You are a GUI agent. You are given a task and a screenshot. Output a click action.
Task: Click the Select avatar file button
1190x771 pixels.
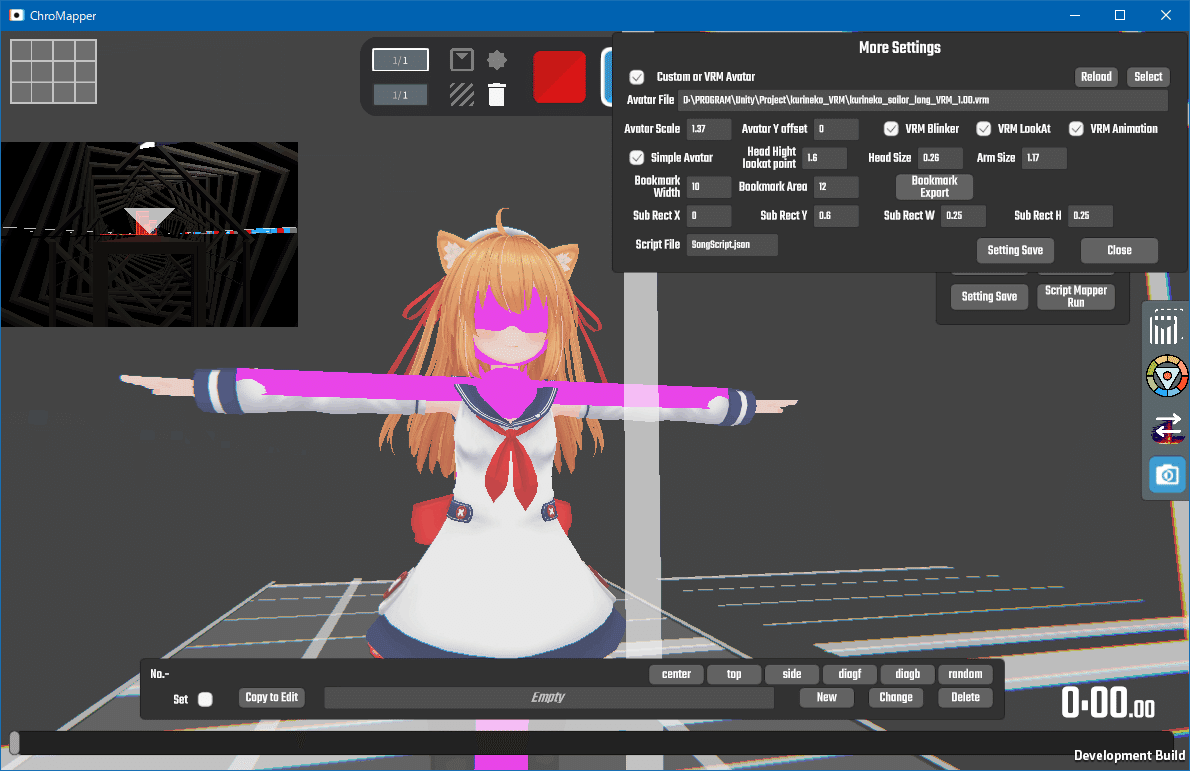[1148, 77]
